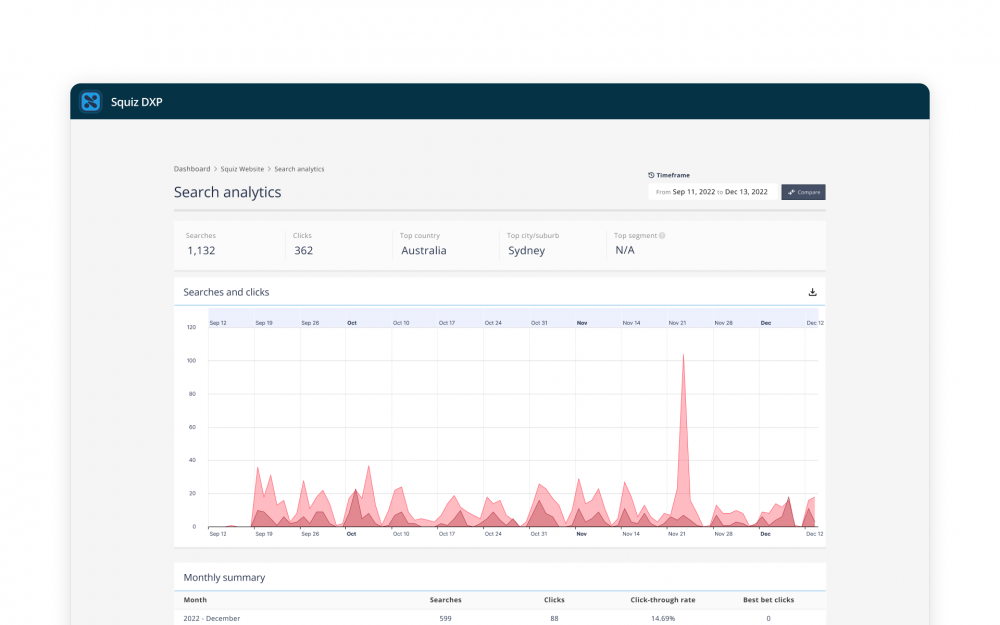The height and width of the screenshot is (625, 1000).
Task: Click the Searches and clicks heading
Action: click(226, 292)
